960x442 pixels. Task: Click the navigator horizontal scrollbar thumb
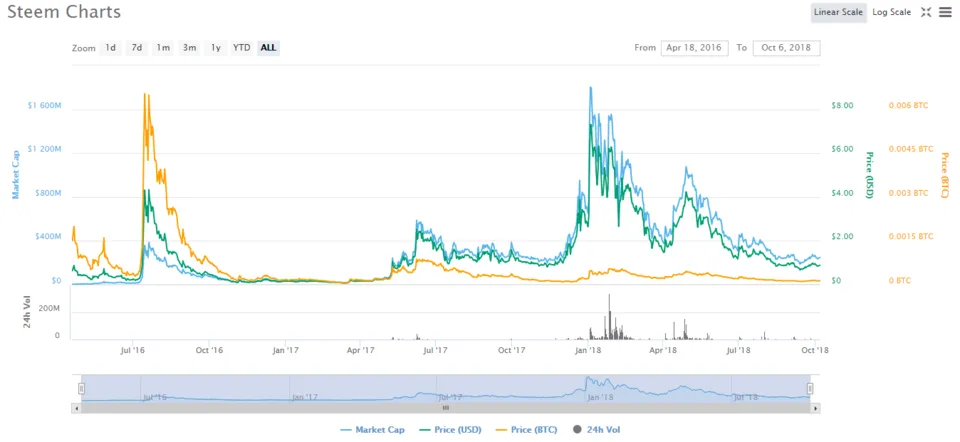pos(446,407)
